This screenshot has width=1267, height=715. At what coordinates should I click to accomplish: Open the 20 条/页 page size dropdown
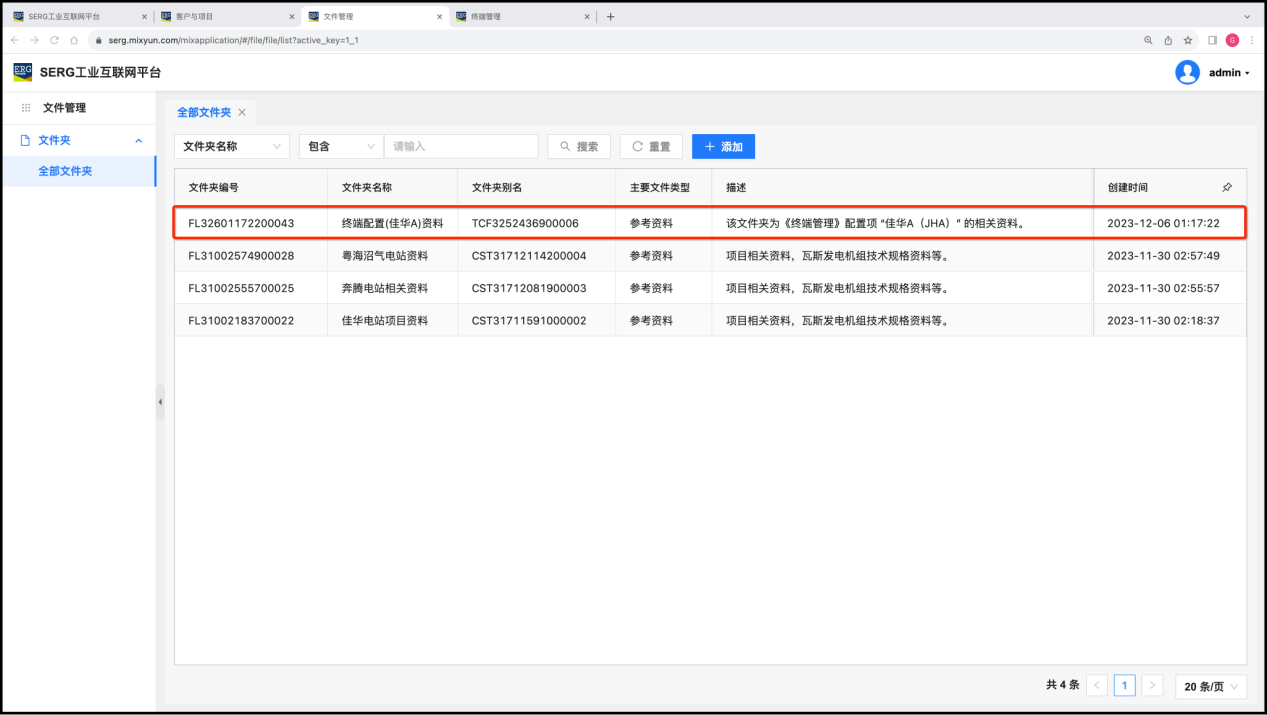tap(1211, 686)
